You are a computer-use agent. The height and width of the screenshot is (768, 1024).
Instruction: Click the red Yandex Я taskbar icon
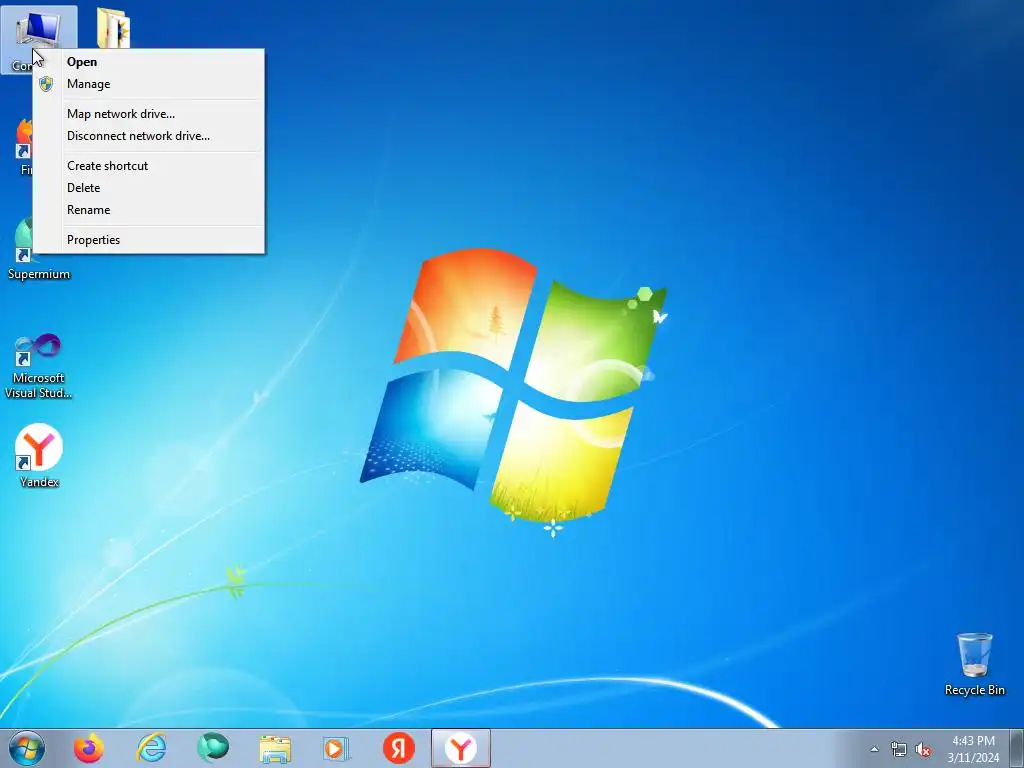point(398,748)
